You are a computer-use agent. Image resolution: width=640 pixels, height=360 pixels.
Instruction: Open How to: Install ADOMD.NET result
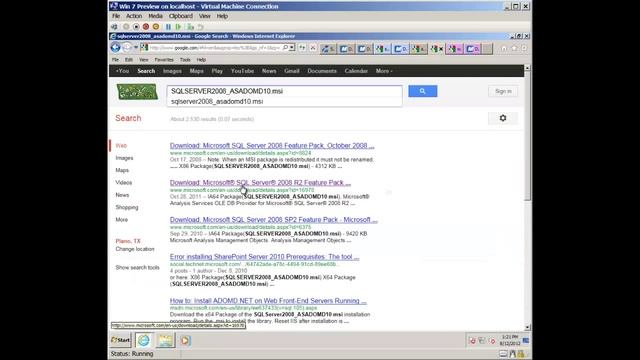pos(268,301)
